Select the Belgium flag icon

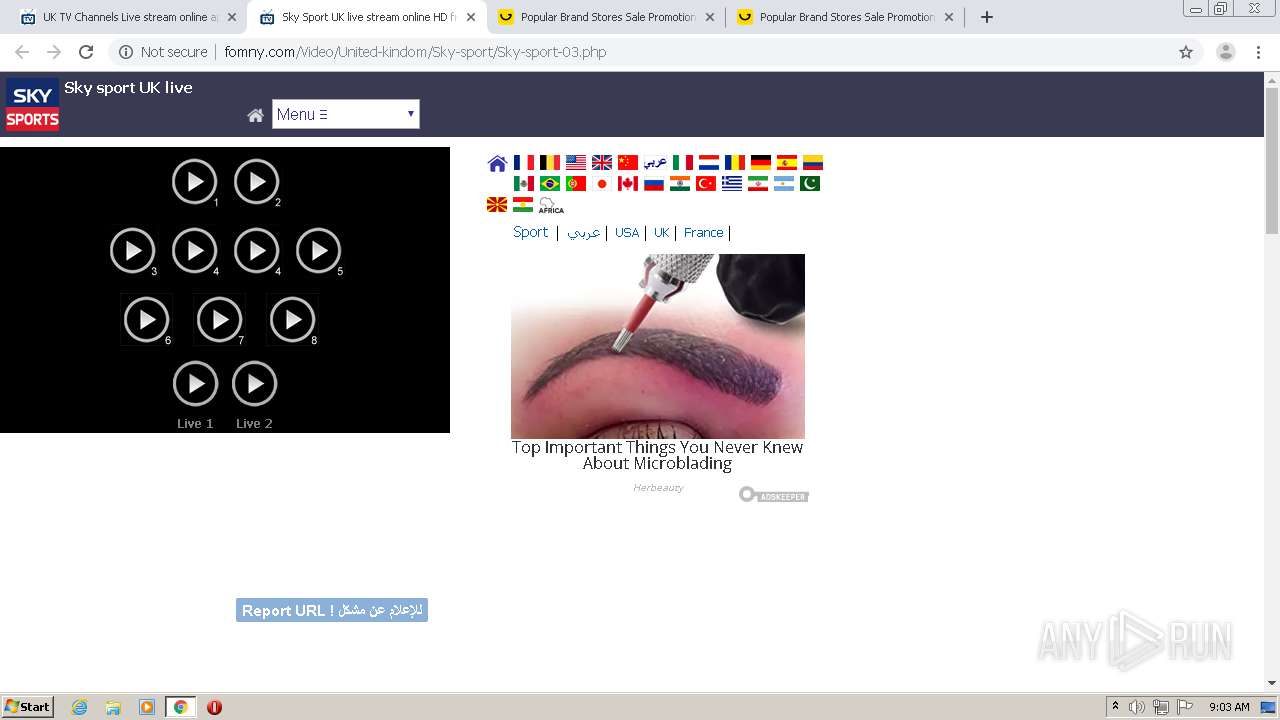point(549,162)
